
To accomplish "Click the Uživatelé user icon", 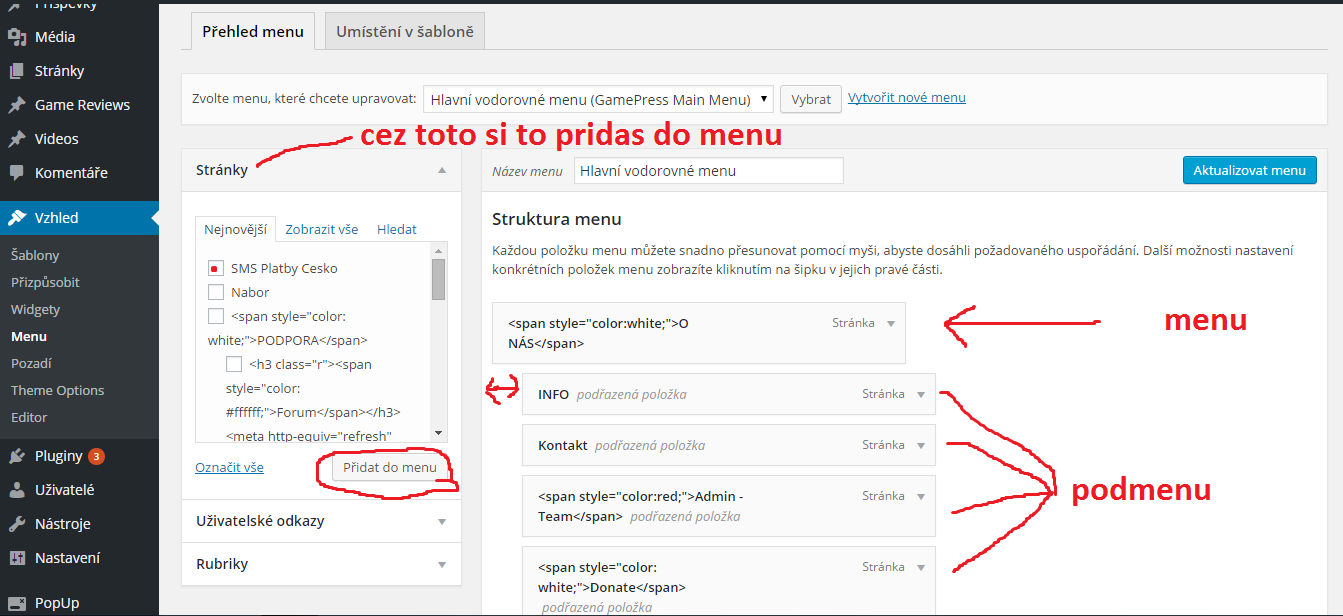I will 16,490.
